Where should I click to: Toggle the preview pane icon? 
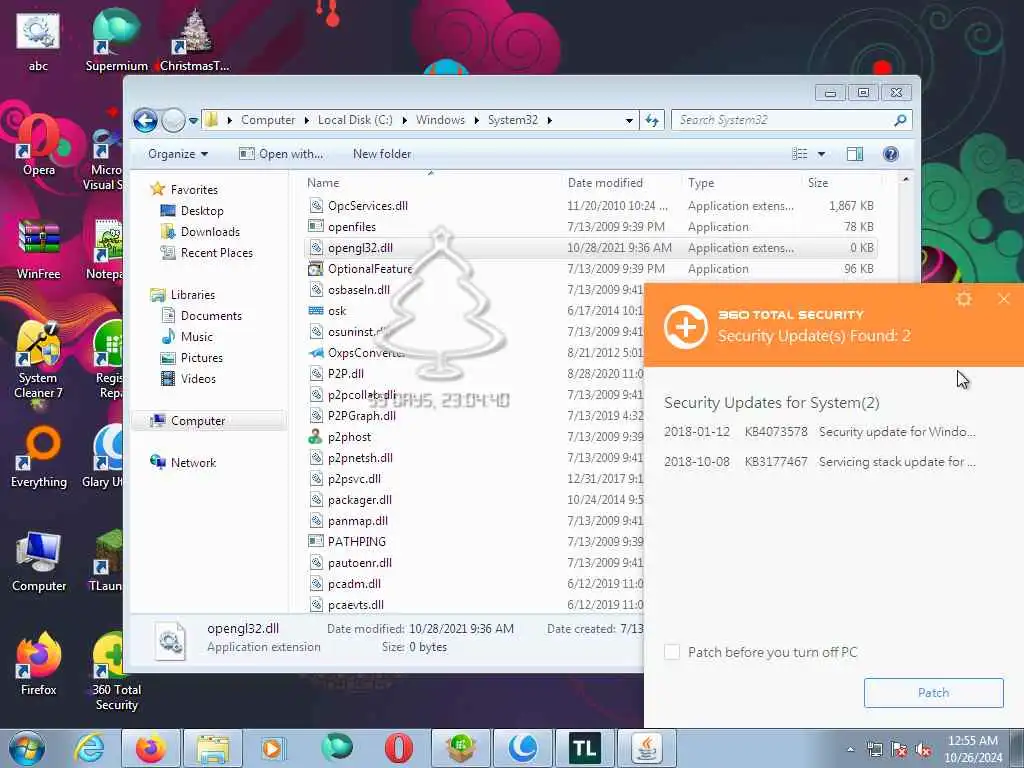855,154
